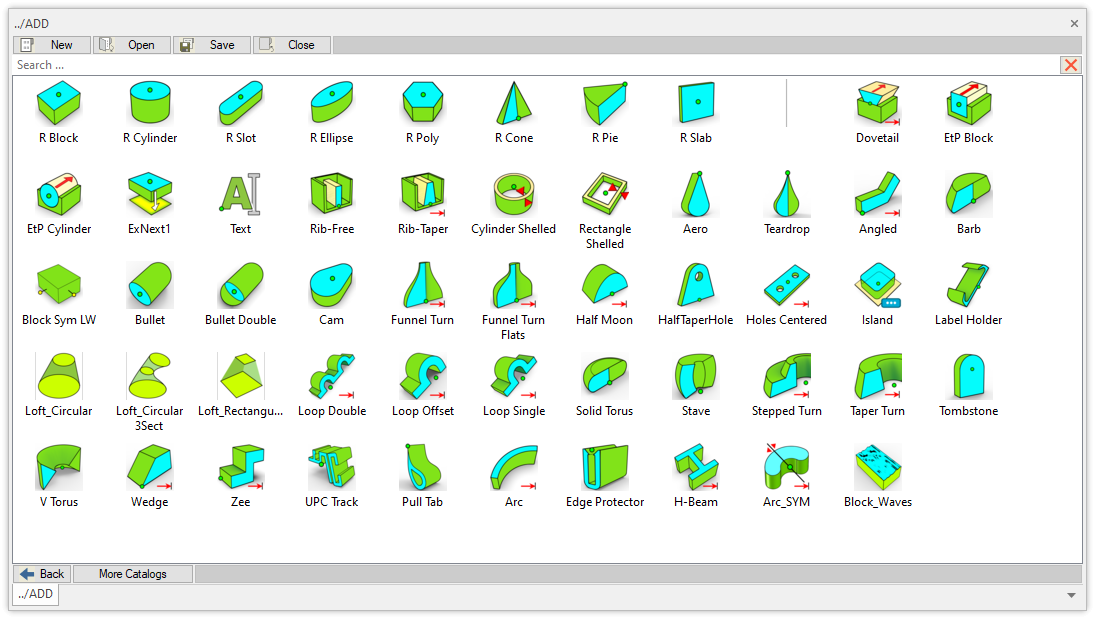Click in the Search field

pos(530,65)
